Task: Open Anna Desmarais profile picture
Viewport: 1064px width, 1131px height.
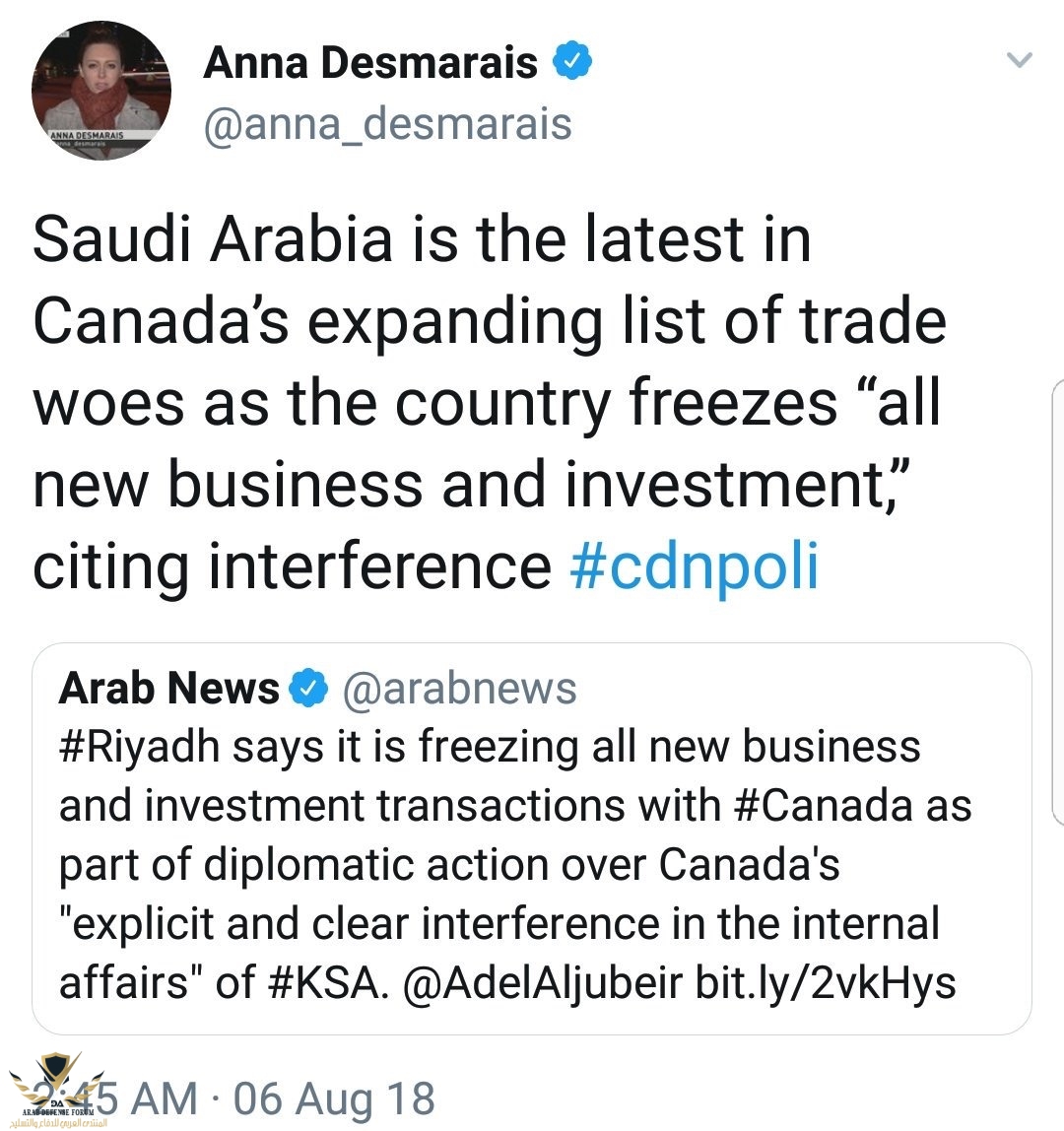Action: tap(101, 92)
